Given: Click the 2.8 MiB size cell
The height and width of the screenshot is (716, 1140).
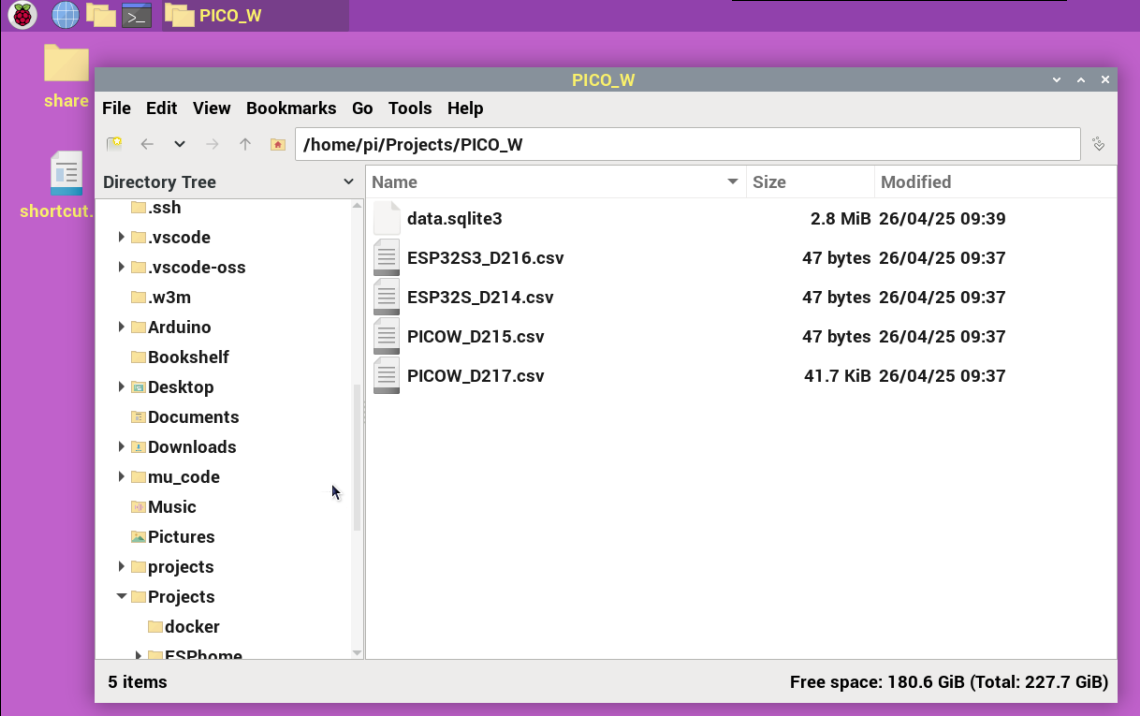Looking at the screenshot, I should 840,219.
